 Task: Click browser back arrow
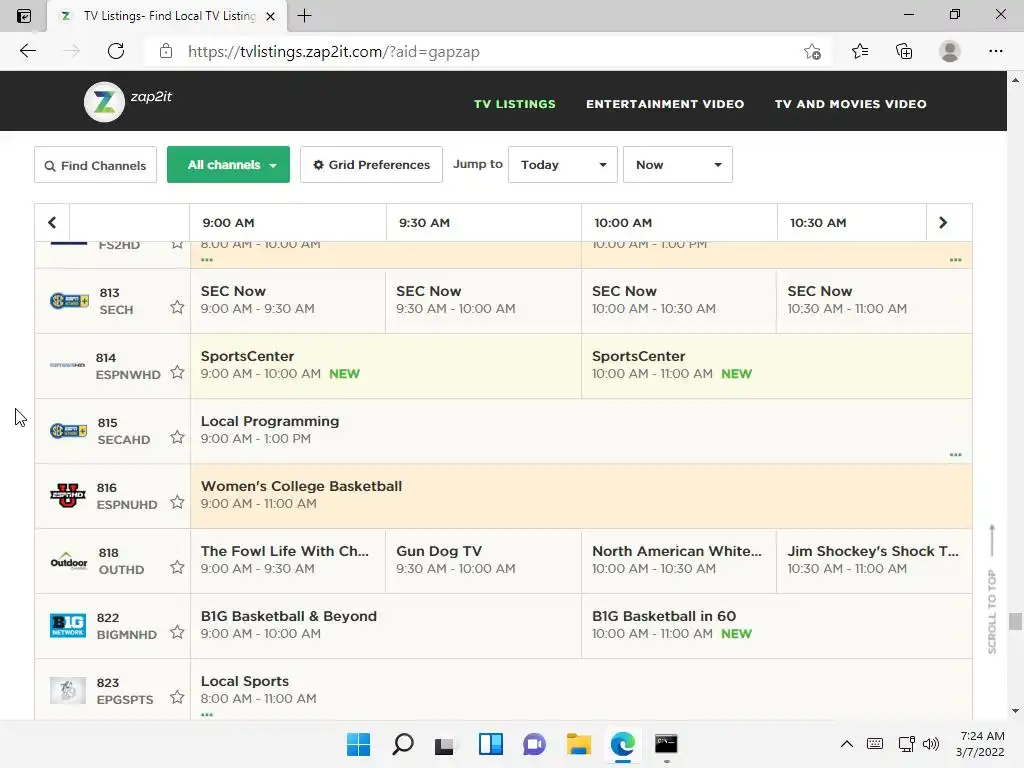point(27,51)
